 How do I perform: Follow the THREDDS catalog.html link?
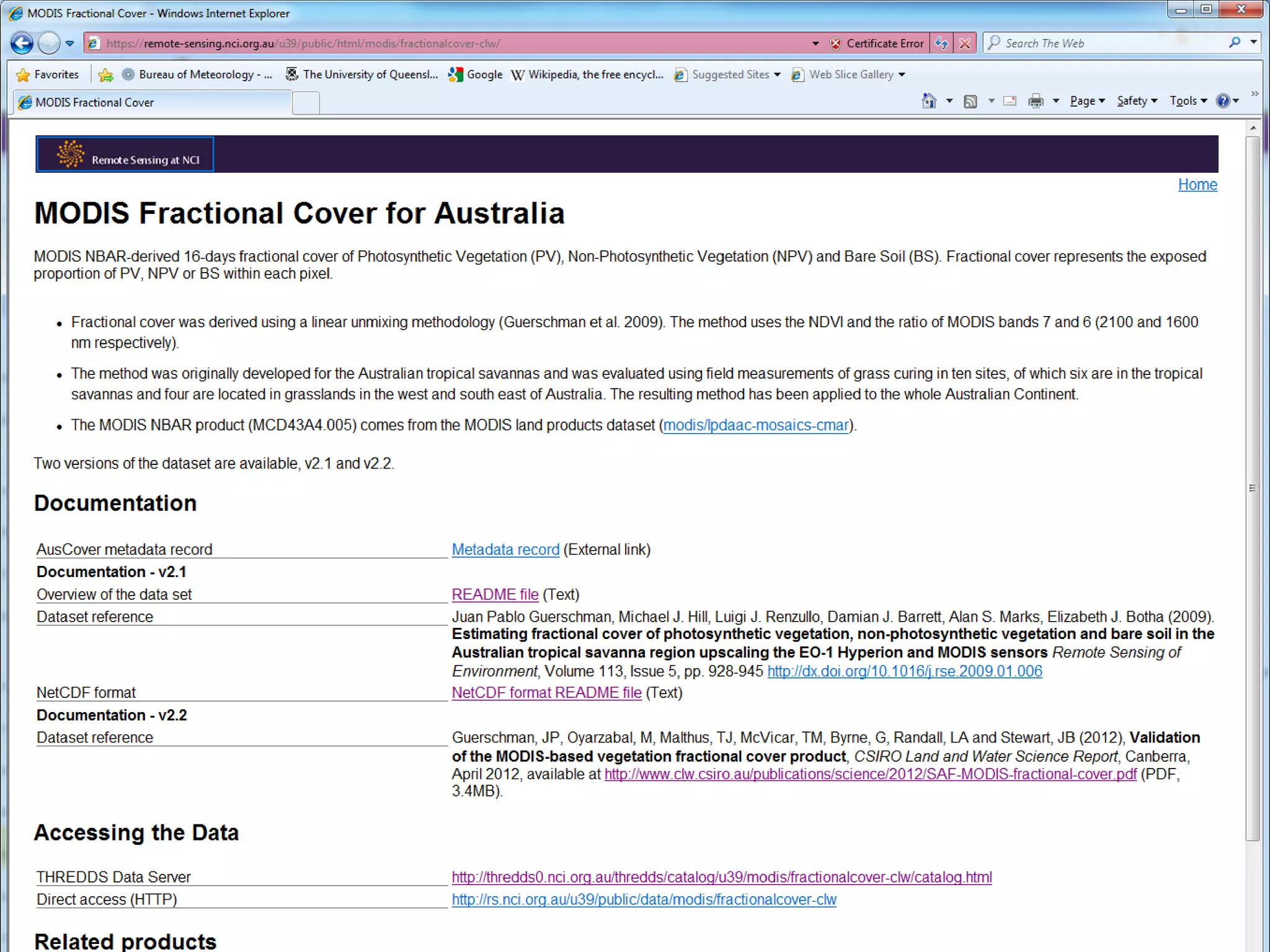[x=721, y=877]
